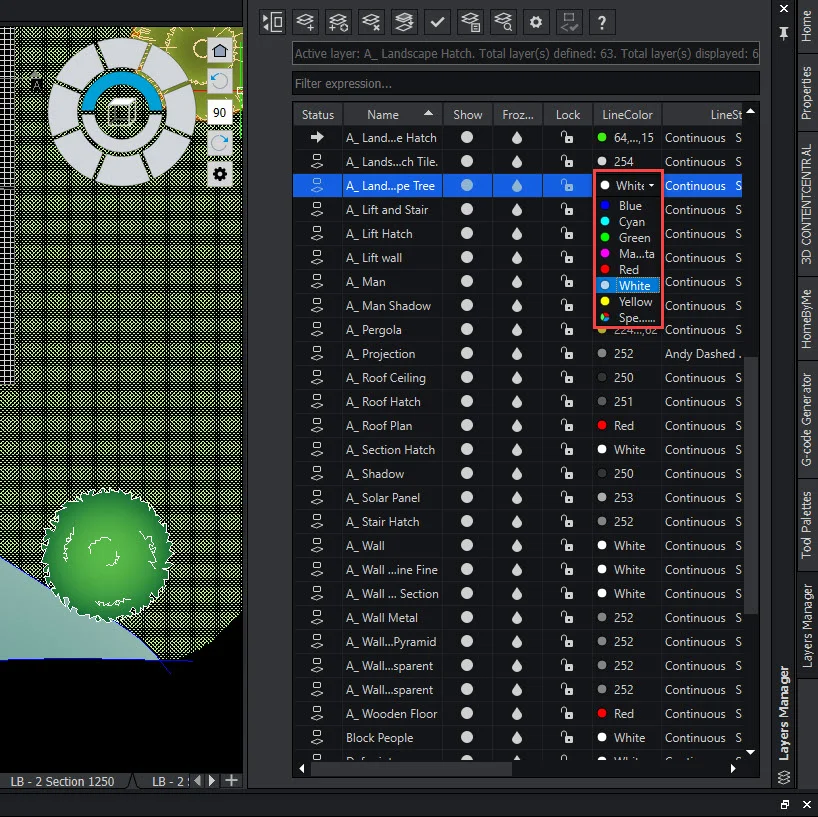
Task: Click the Delete Layer icon with X
Action: coord(371,21)
